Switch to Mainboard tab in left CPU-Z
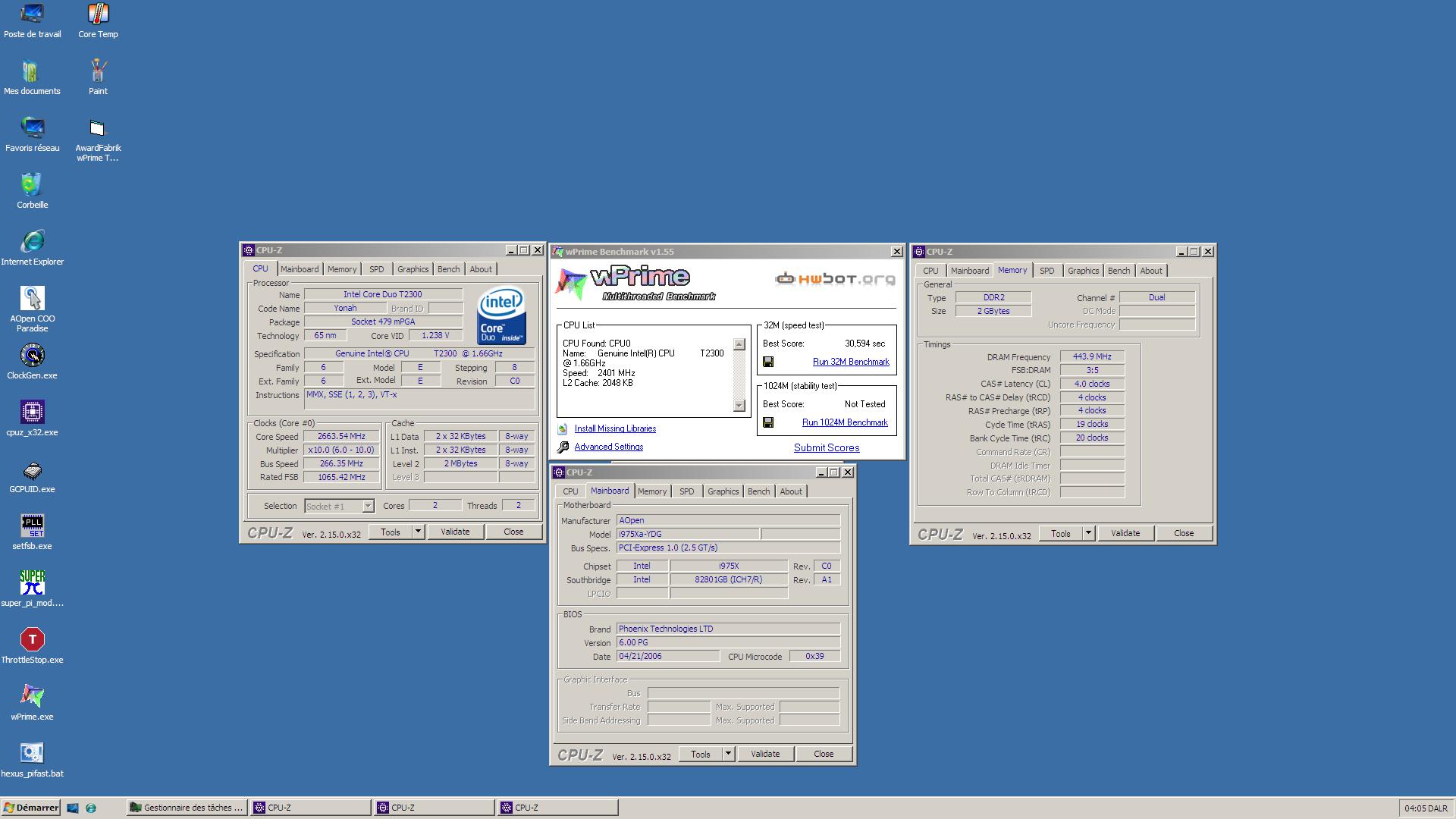Viewport: 1456px width, 819px height. point(300,269)
